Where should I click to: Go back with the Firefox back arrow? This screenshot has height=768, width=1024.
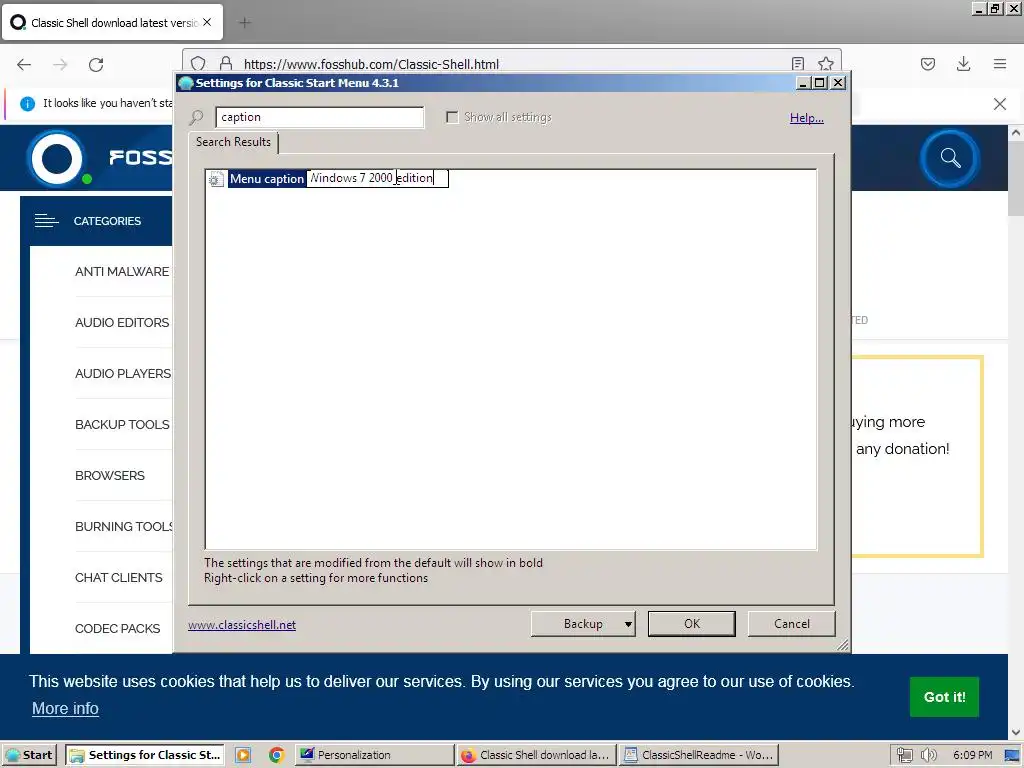tap(24, 64)
